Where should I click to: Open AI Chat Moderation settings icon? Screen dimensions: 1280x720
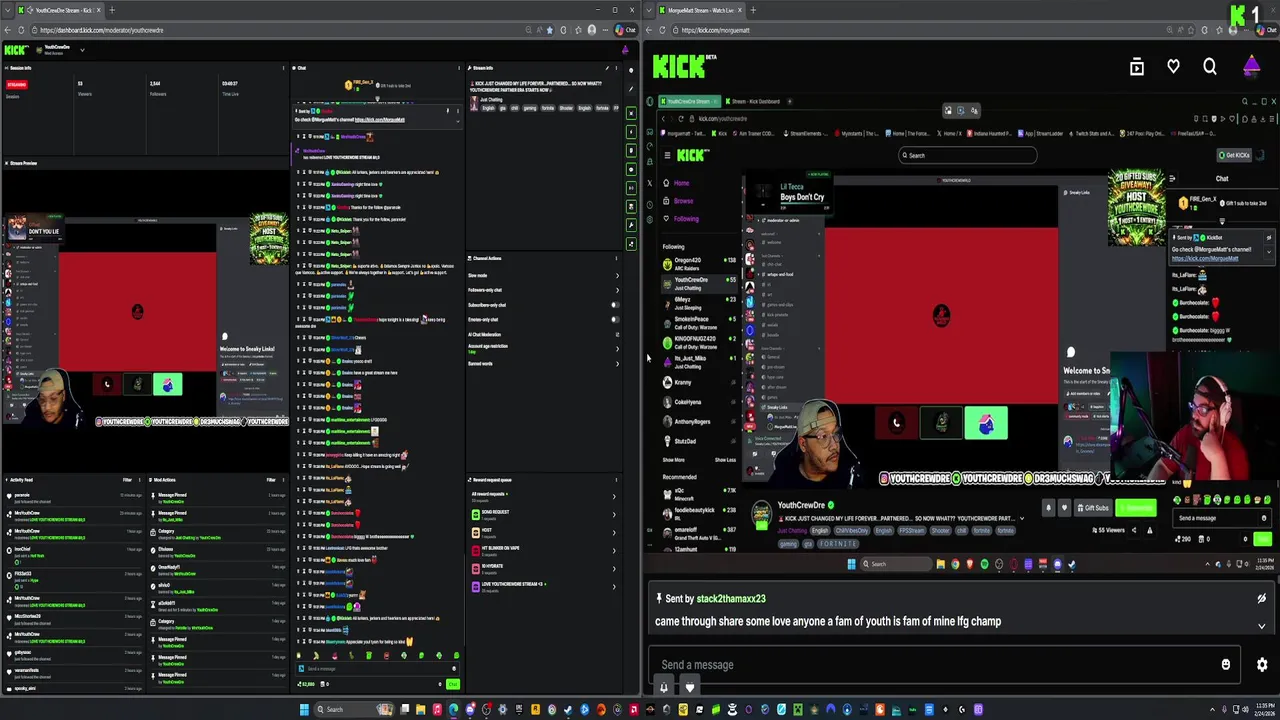[617, 334]
